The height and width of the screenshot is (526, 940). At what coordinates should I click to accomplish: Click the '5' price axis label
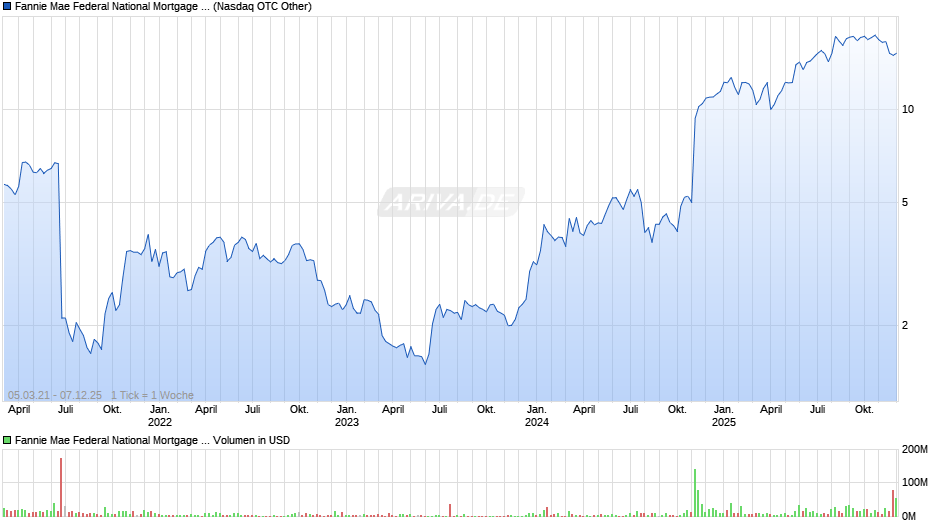pyautogui.click(x=905, y=203)
